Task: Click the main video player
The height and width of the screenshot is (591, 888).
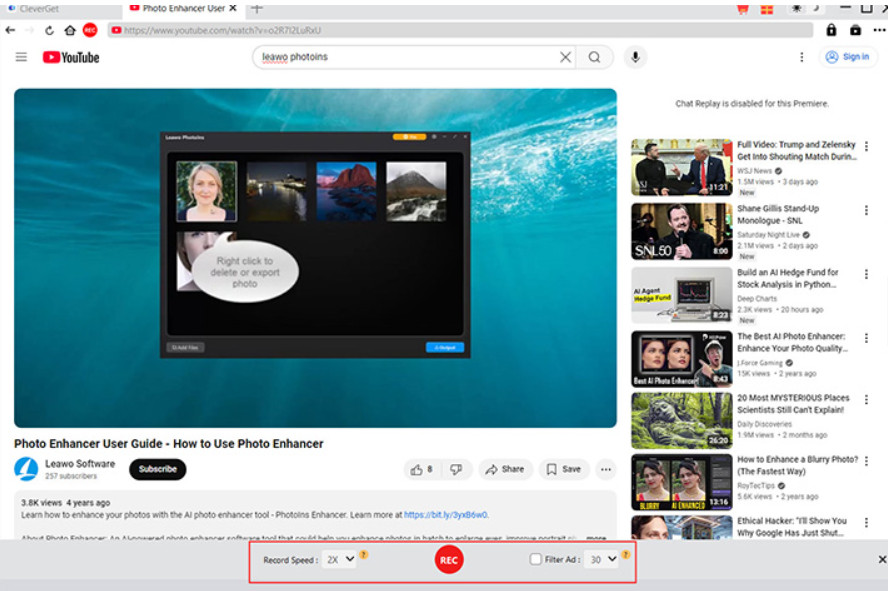Action: pyautogui.click(x=315, y=258)
